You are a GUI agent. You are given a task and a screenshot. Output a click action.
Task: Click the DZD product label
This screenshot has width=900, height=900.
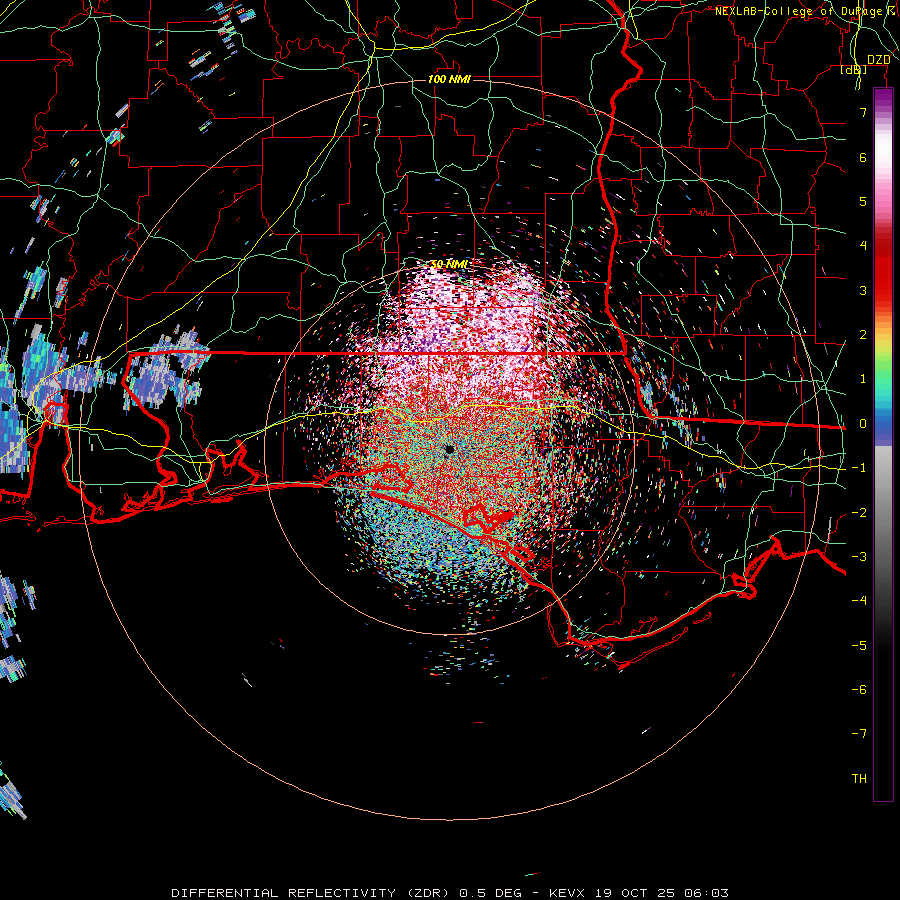click(878, 60)
